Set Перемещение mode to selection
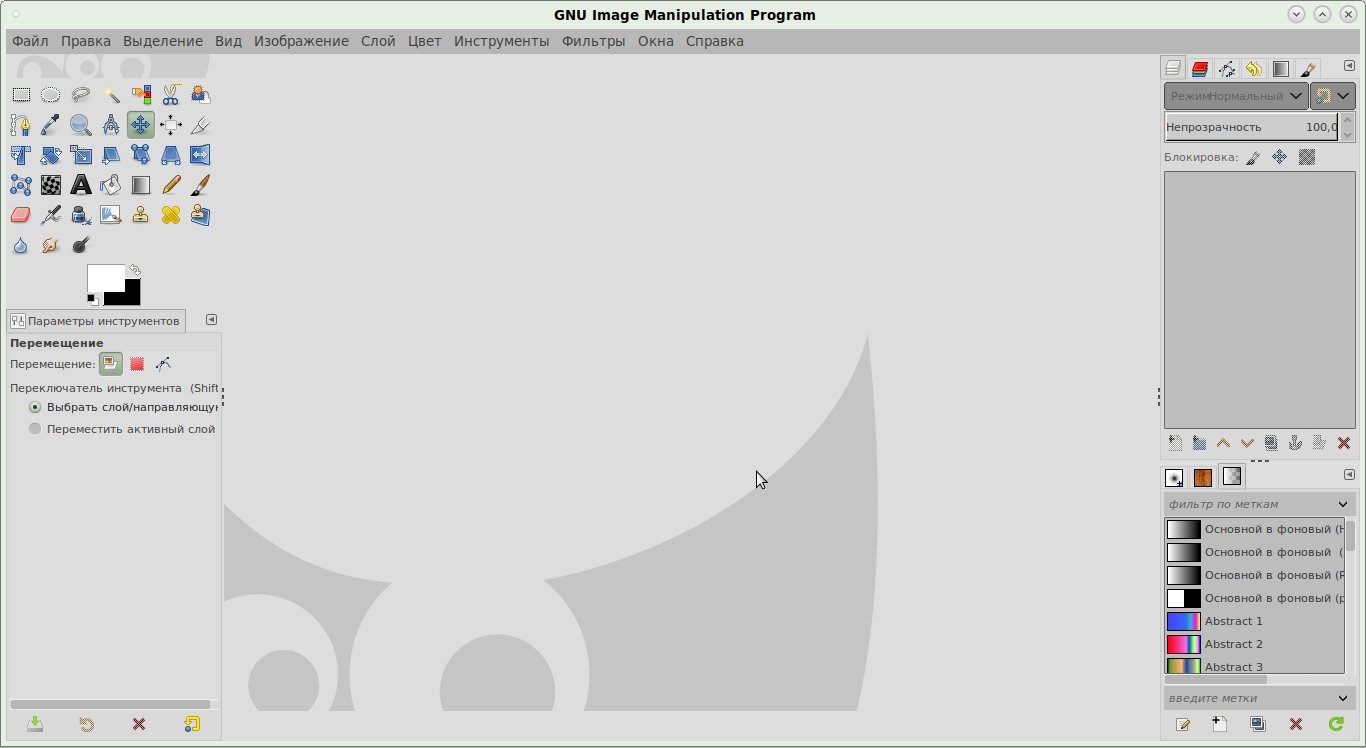This screenshot has height=748, width=1366. click(137, 364)
